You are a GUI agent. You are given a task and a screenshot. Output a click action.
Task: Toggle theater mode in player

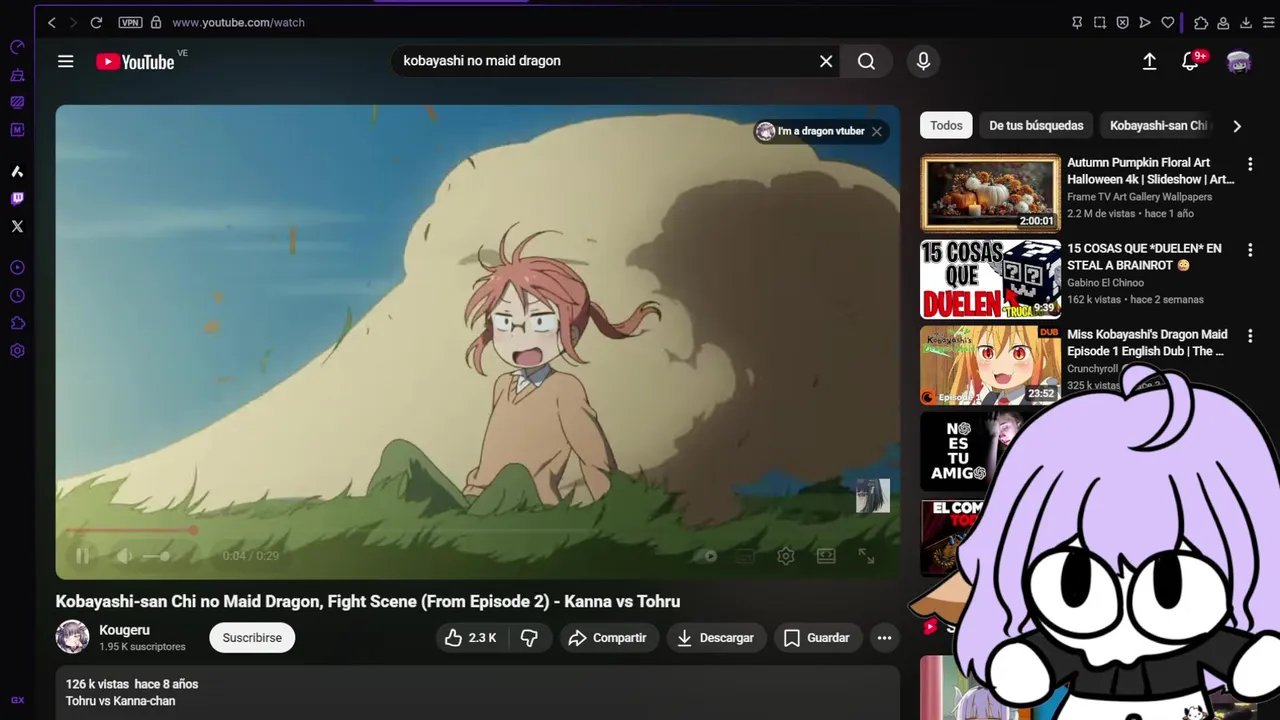pyautogui.click(x=826, y=556)
